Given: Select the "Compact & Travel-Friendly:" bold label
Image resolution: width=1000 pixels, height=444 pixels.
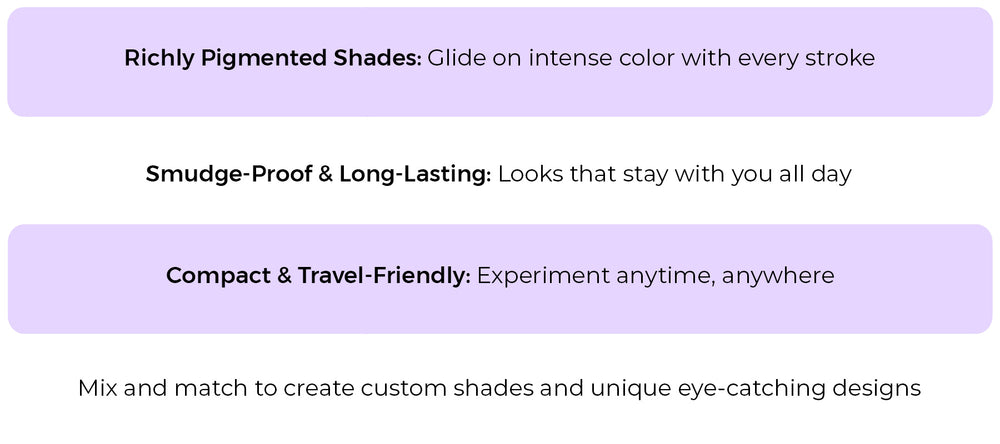Looking at the screenshot, I should pyautogui.click(x=318, y=275).
